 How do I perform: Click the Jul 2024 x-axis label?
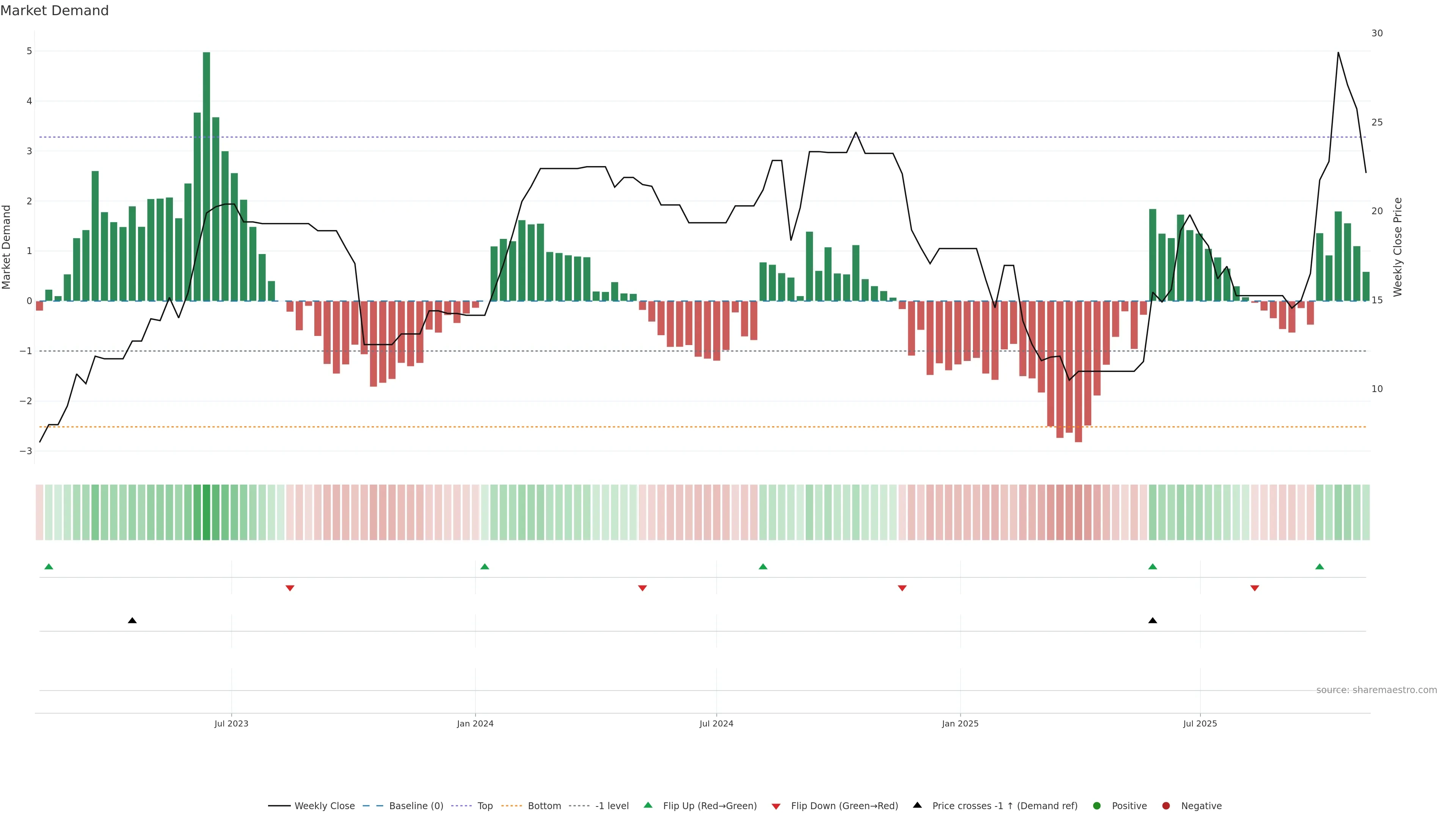[716, 723]
